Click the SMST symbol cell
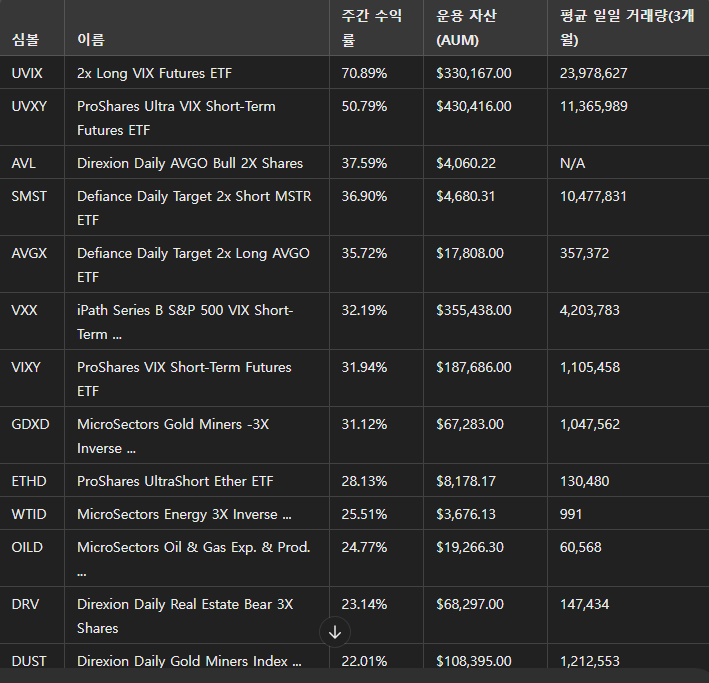The height and width of the screenshot is (683, 709). [x=29, y=196]
